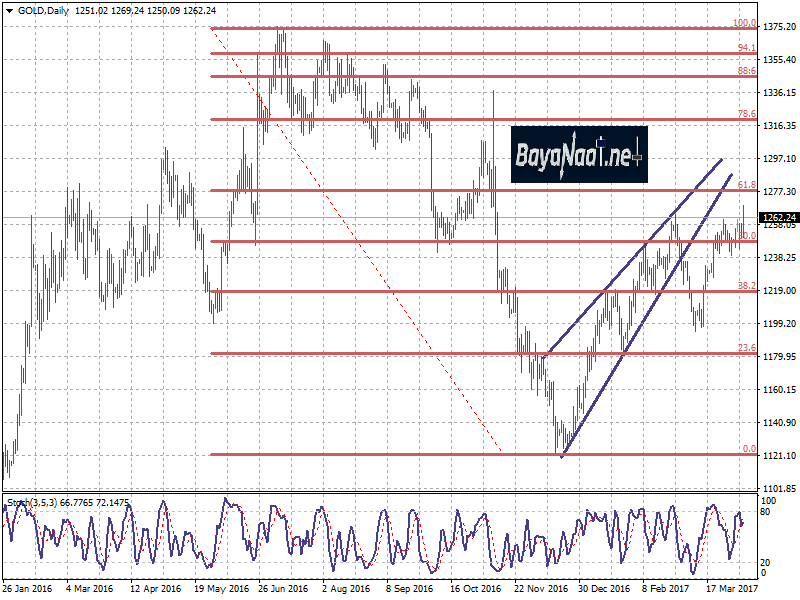Click the small triangle before GOLD,Daily title
Screen dimensions: 800x600
(x=7, y=9)
